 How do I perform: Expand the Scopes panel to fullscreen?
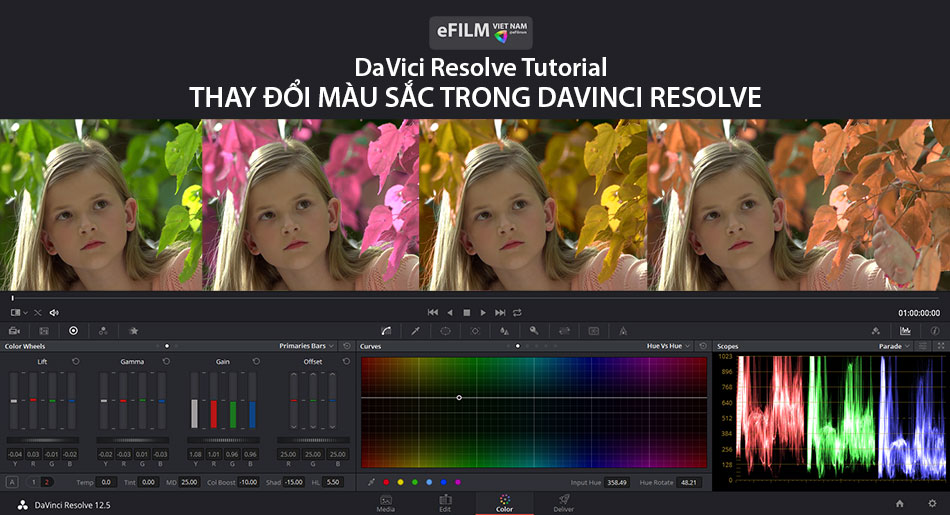point(941,346)
